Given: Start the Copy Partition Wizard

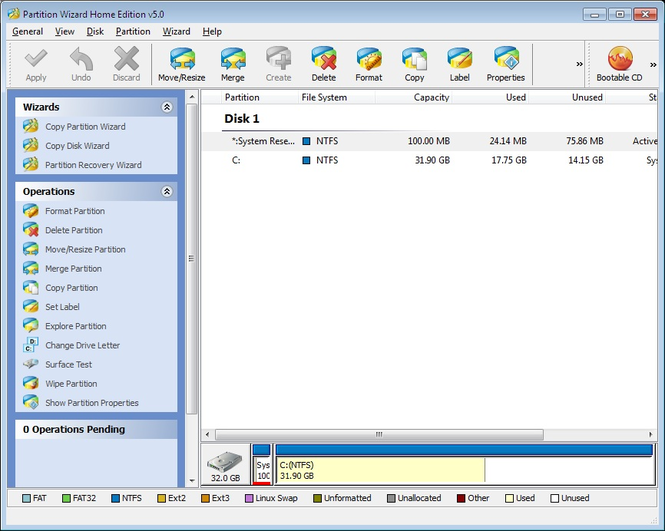Looking at the screenshot, I should (x=85, y=126).
